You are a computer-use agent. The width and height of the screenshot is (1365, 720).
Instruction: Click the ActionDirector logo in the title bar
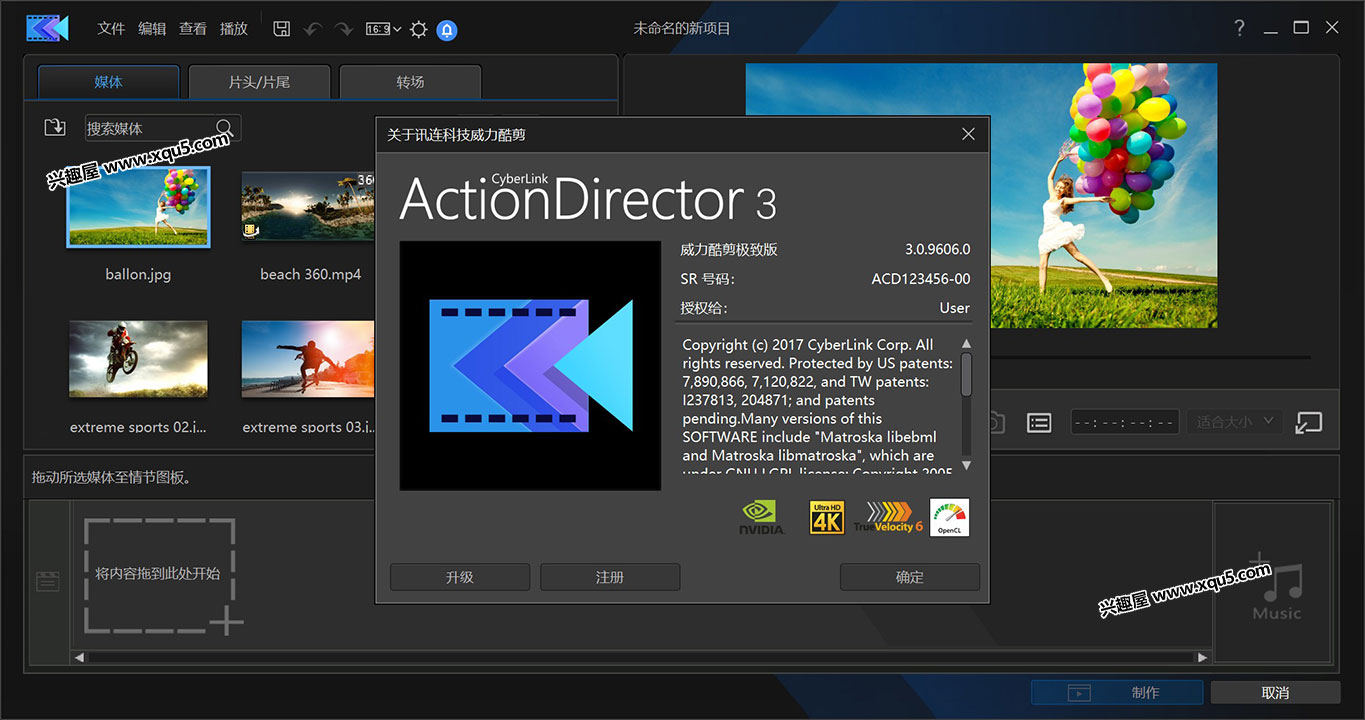click(47, 28)
